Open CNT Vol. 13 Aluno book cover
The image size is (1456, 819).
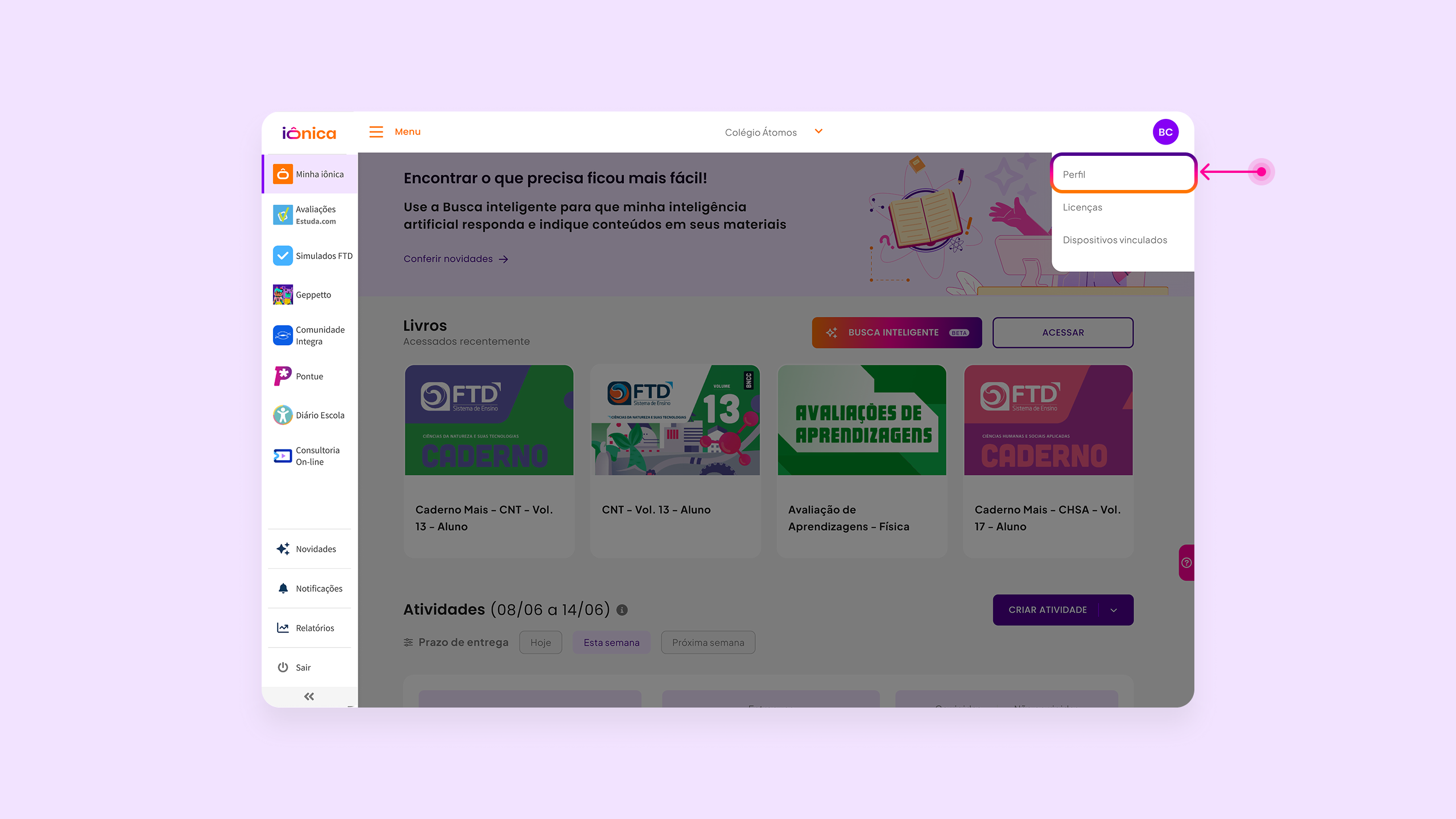(676, 420)
